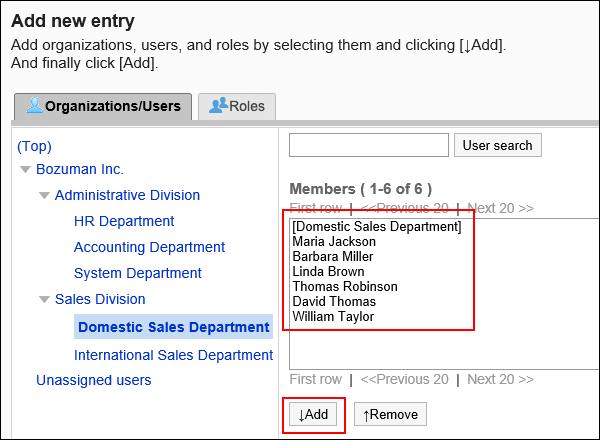Focus the user search text field

tap(368, 145)
